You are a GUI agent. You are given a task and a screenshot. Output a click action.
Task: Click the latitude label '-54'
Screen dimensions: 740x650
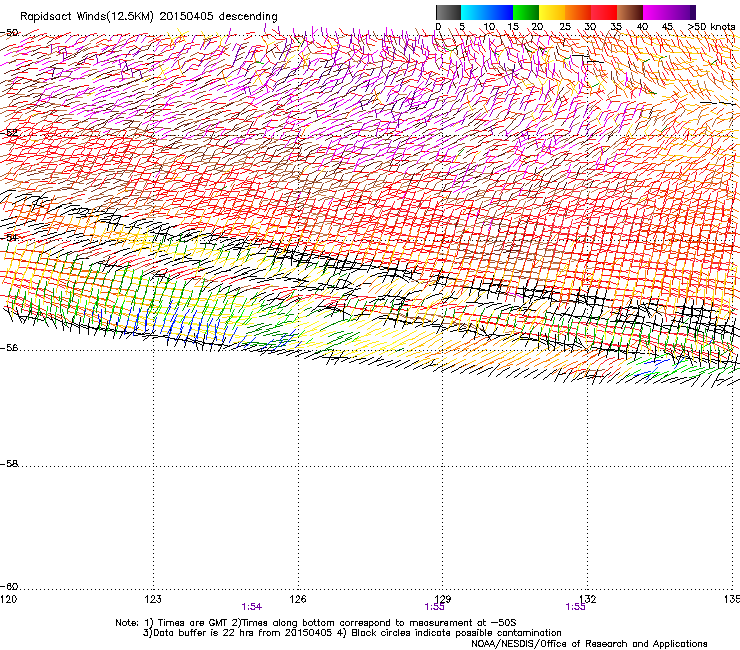9,237
